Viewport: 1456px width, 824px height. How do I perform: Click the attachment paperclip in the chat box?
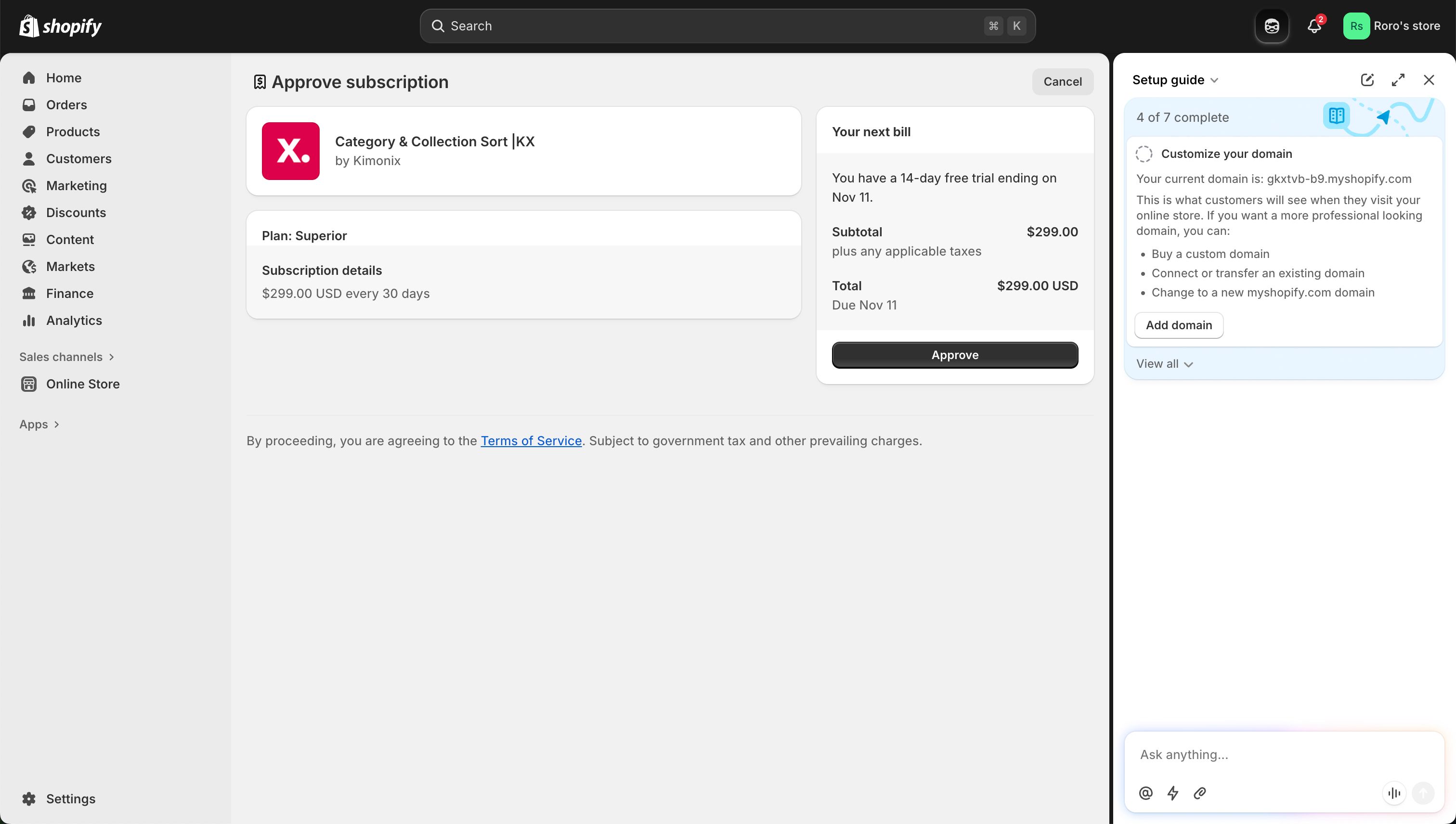point(1200,793)
